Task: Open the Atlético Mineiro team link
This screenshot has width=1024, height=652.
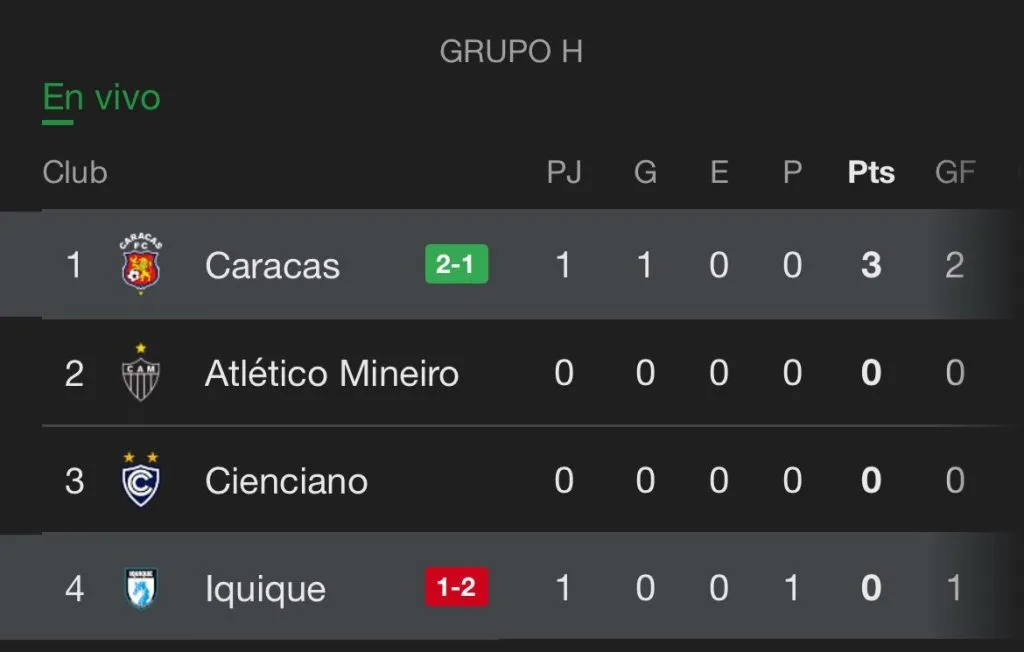Action: [332, 374]
